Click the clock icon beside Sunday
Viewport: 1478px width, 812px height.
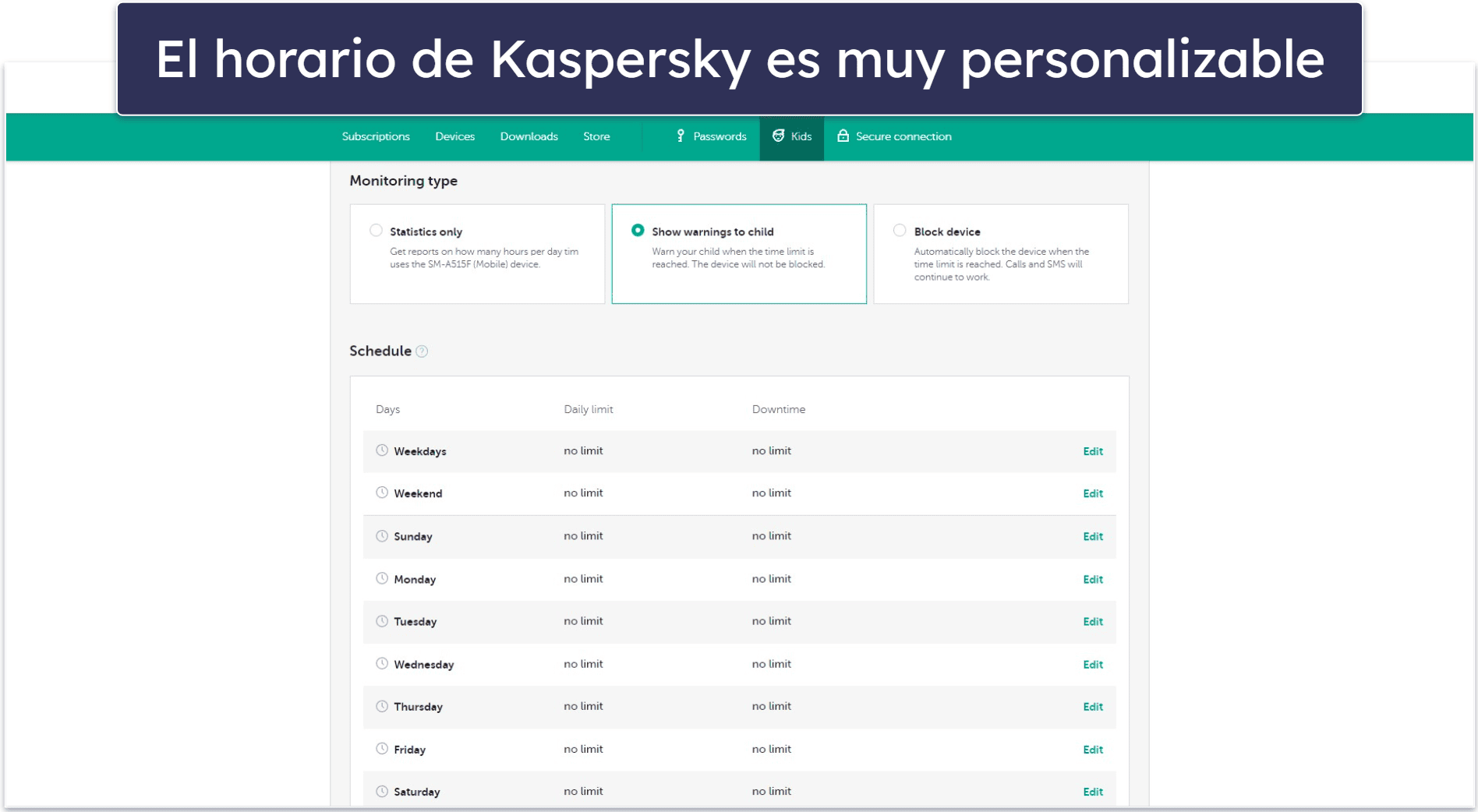click(382, 536)
